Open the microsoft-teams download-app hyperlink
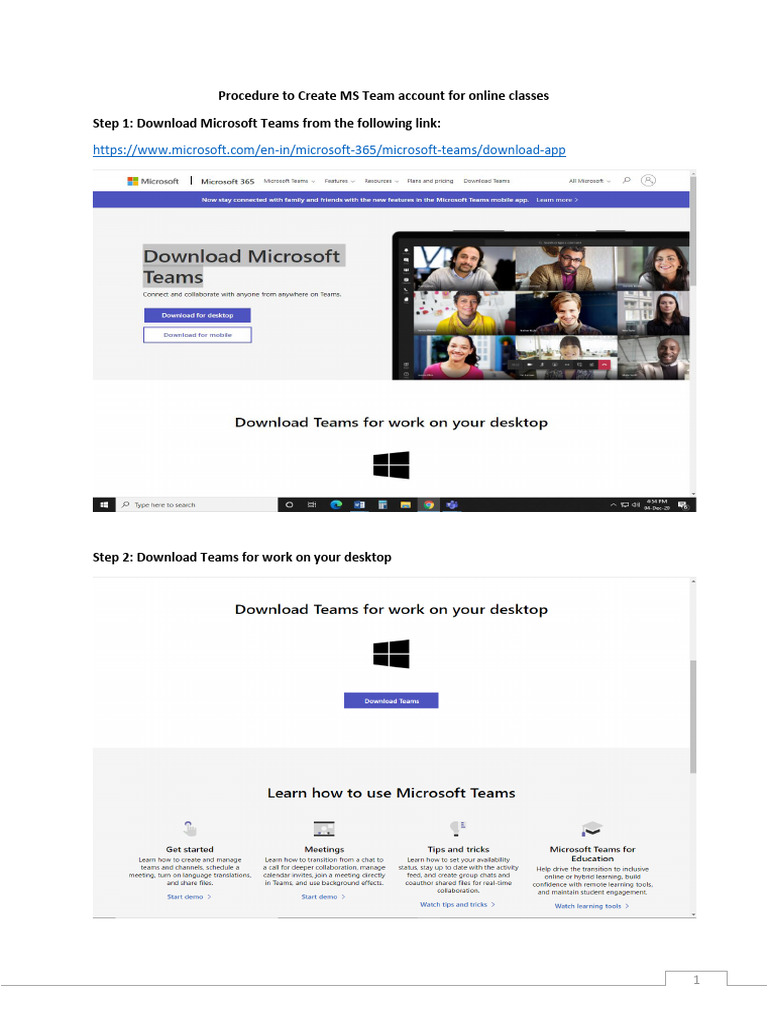768x1024 pixels. pyautogui.click(x=329, y=150)
